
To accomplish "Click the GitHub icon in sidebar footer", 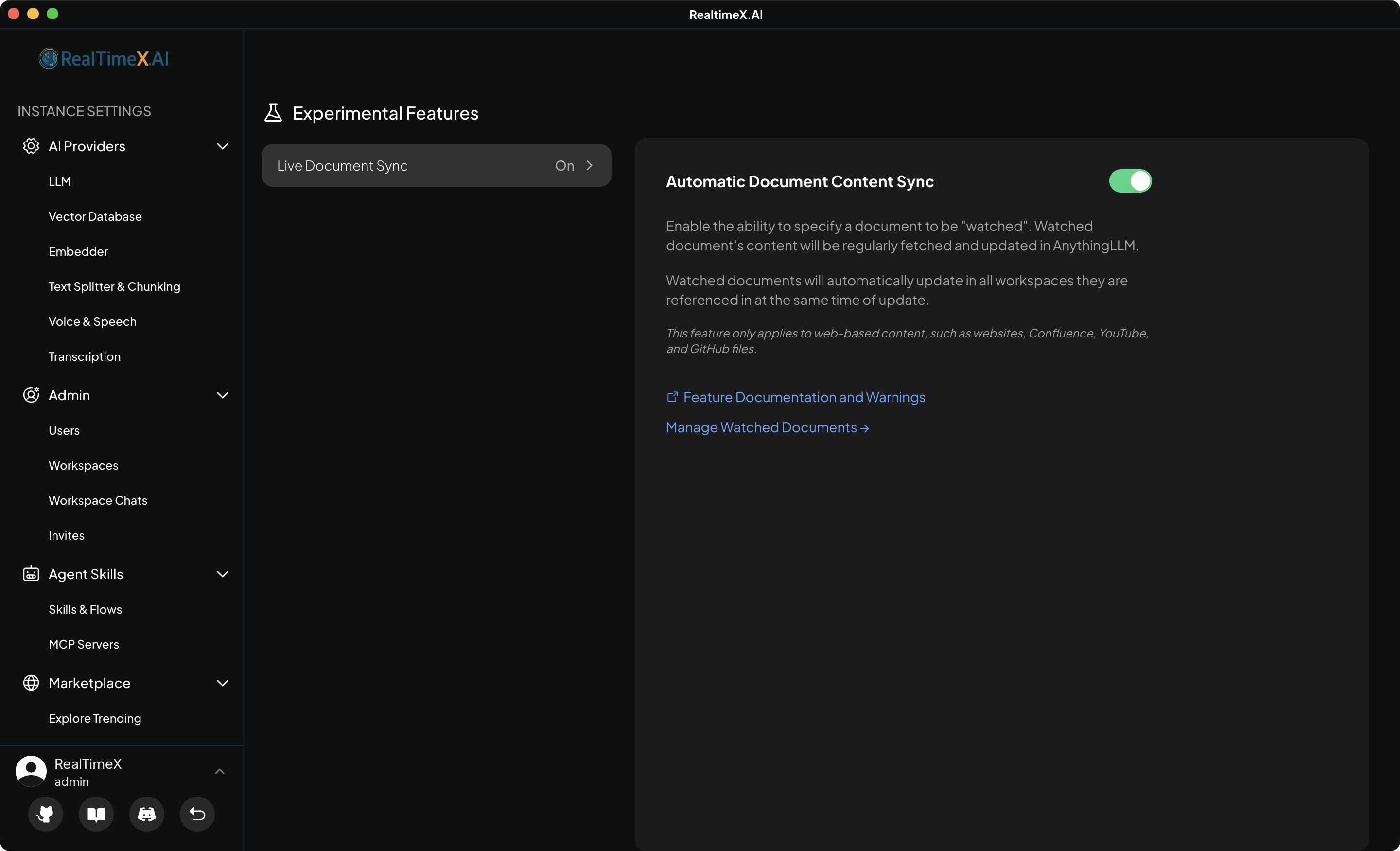I will [x=45, y=814].
